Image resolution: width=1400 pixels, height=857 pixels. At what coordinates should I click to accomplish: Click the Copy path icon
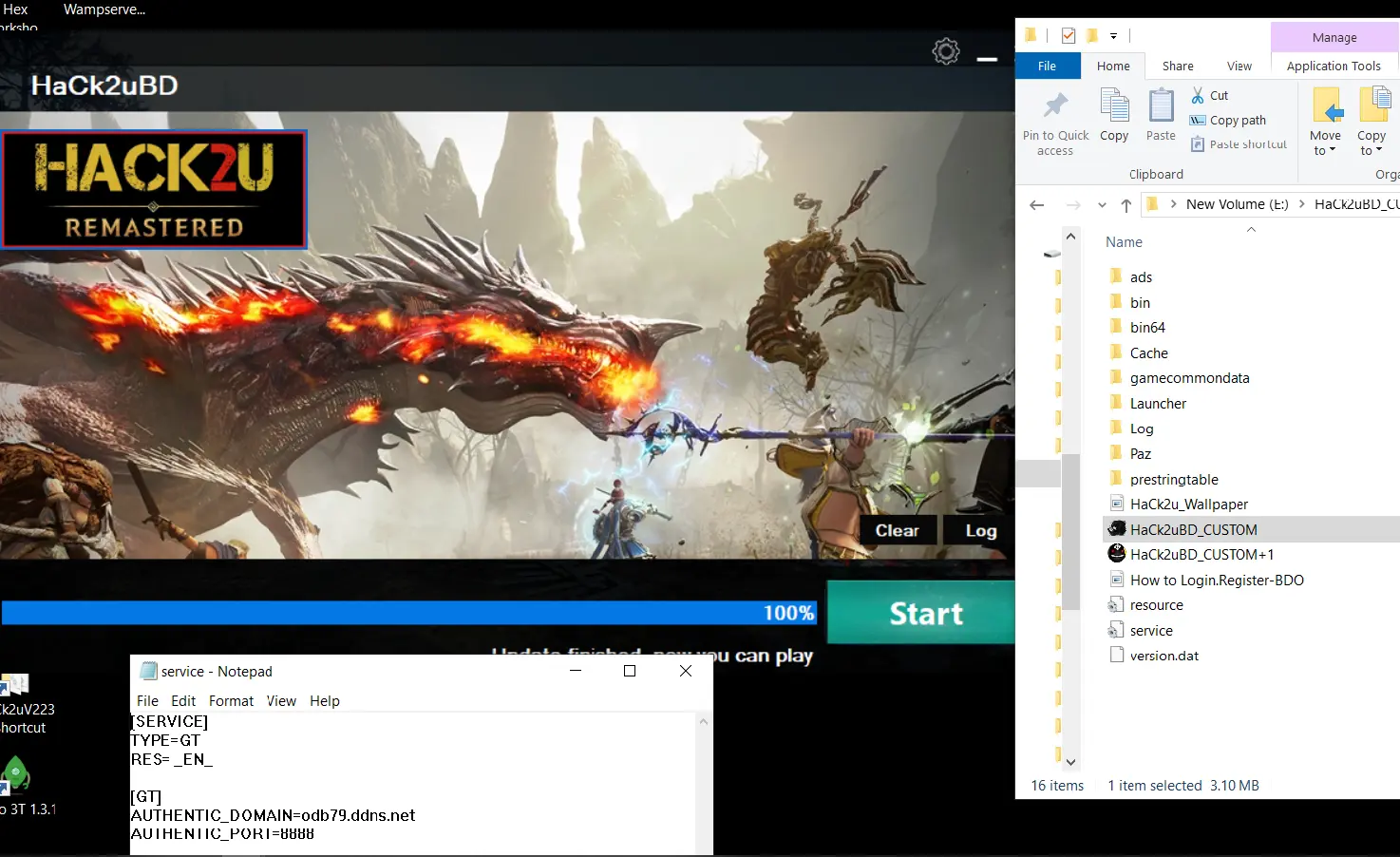coord(1198,120)
